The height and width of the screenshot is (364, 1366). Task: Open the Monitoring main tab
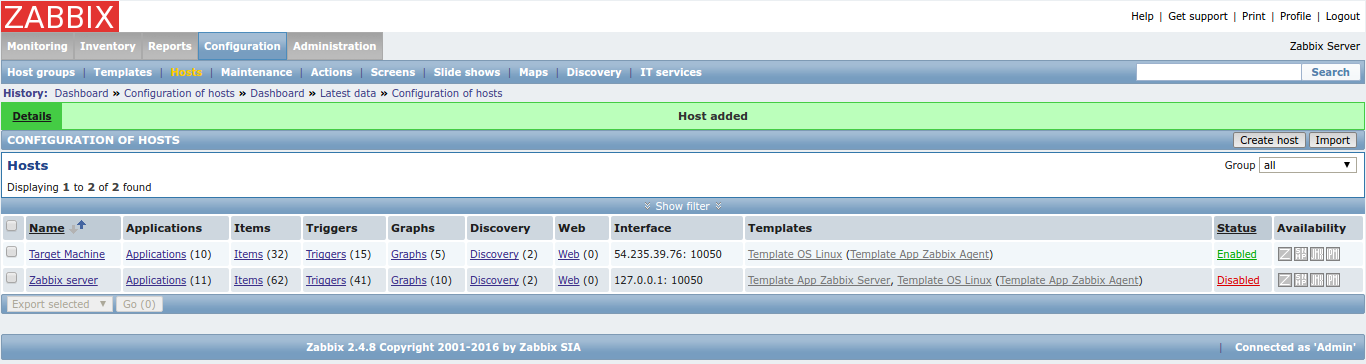coord(38,46)
